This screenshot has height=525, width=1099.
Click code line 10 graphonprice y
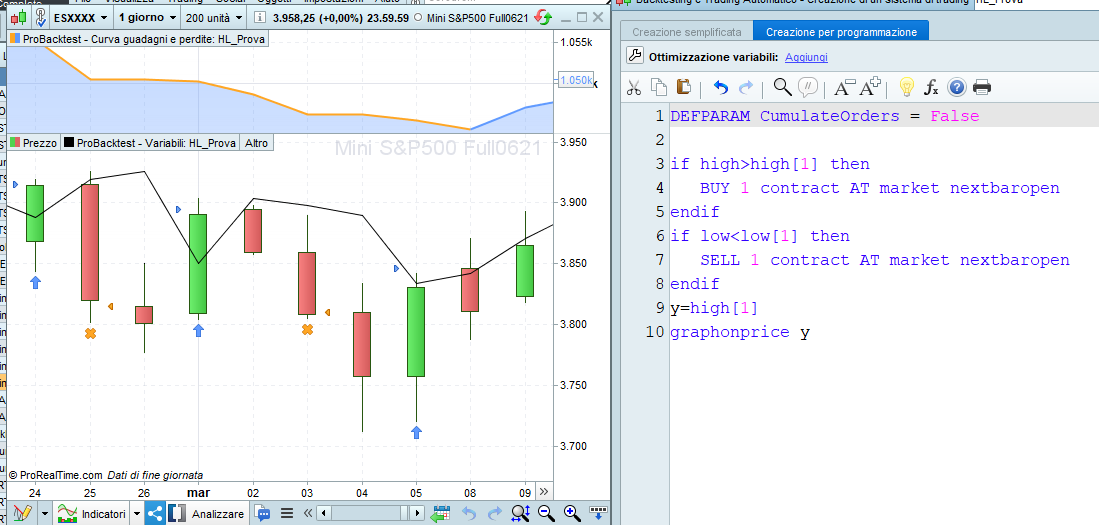pyautogui.click(x=740, y=332)
